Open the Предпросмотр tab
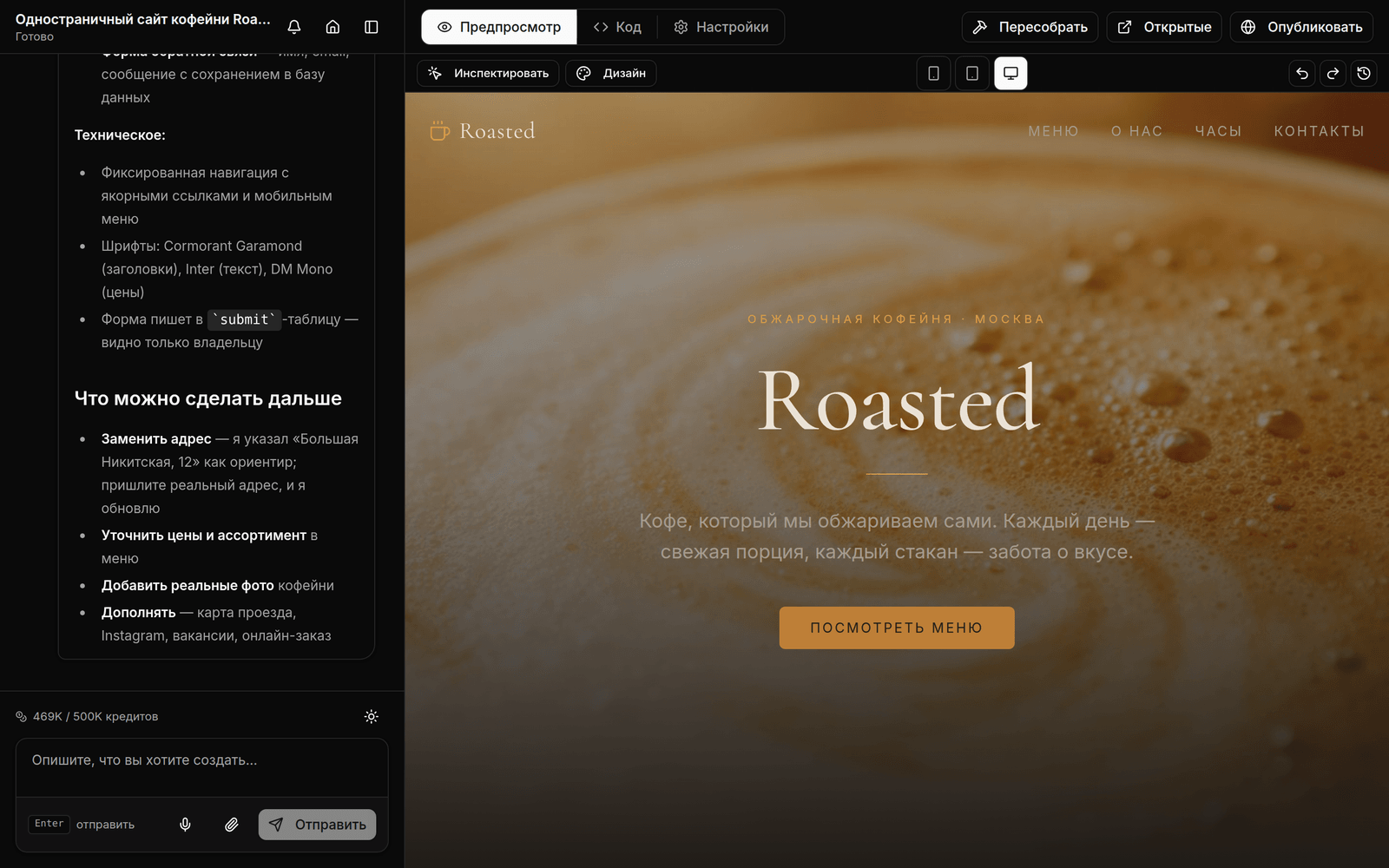The image size is (1389, 868). coord(499,27)
